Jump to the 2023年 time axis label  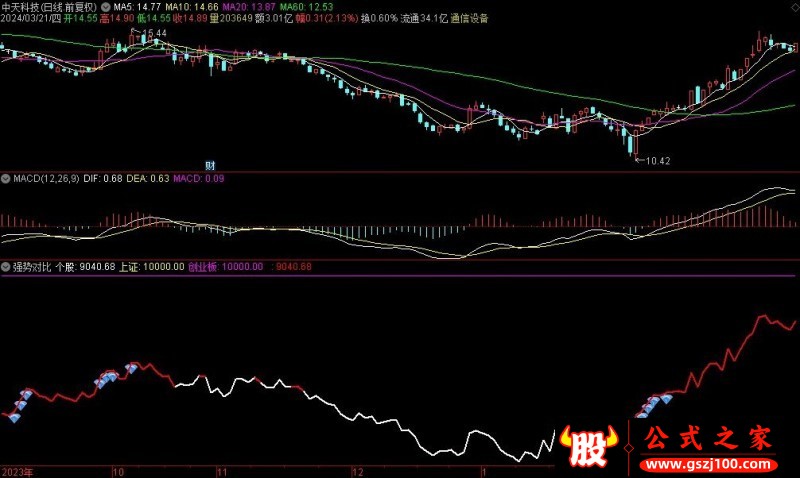pyautogui.click(x=17, y=472)
